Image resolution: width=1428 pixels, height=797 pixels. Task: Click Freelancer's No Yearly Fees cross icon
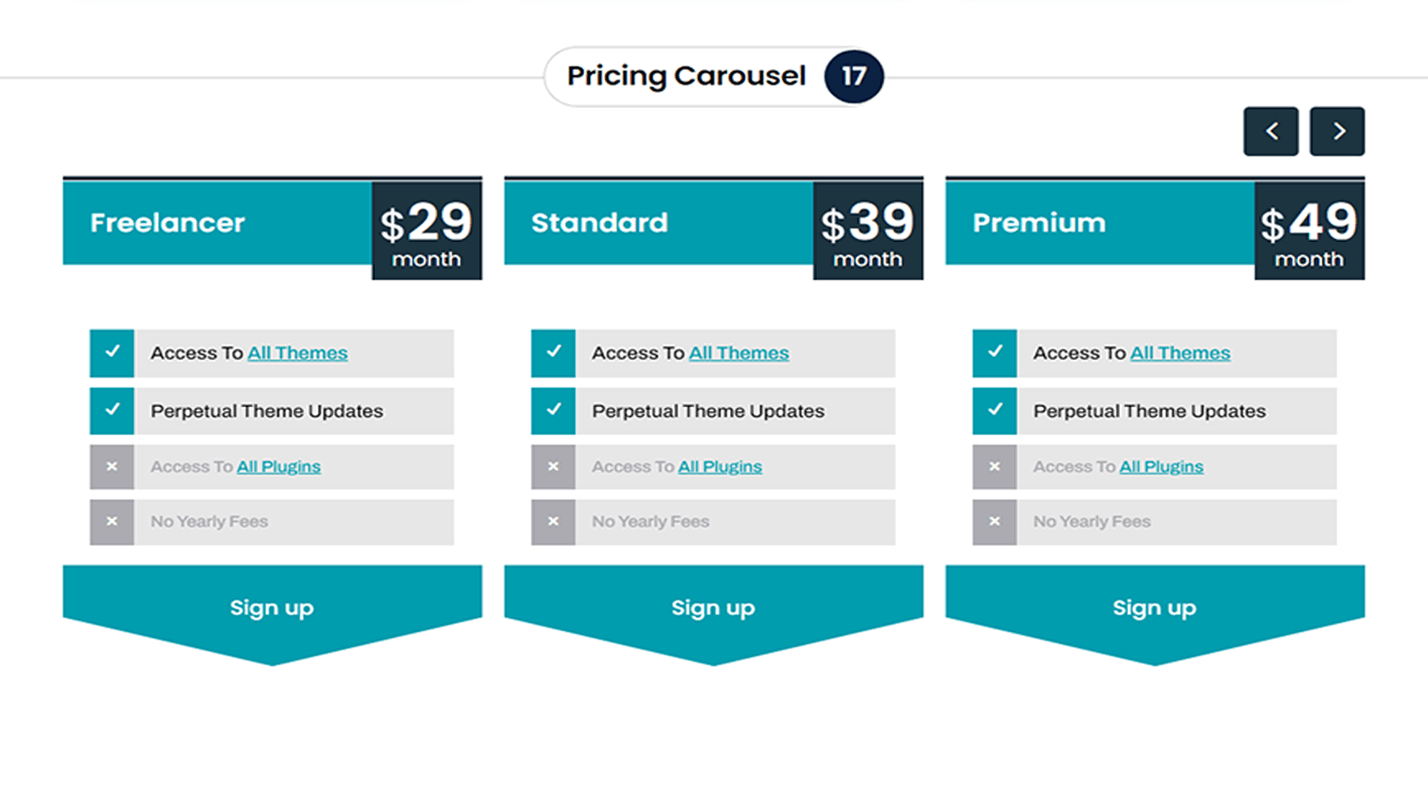pos(112,522)
